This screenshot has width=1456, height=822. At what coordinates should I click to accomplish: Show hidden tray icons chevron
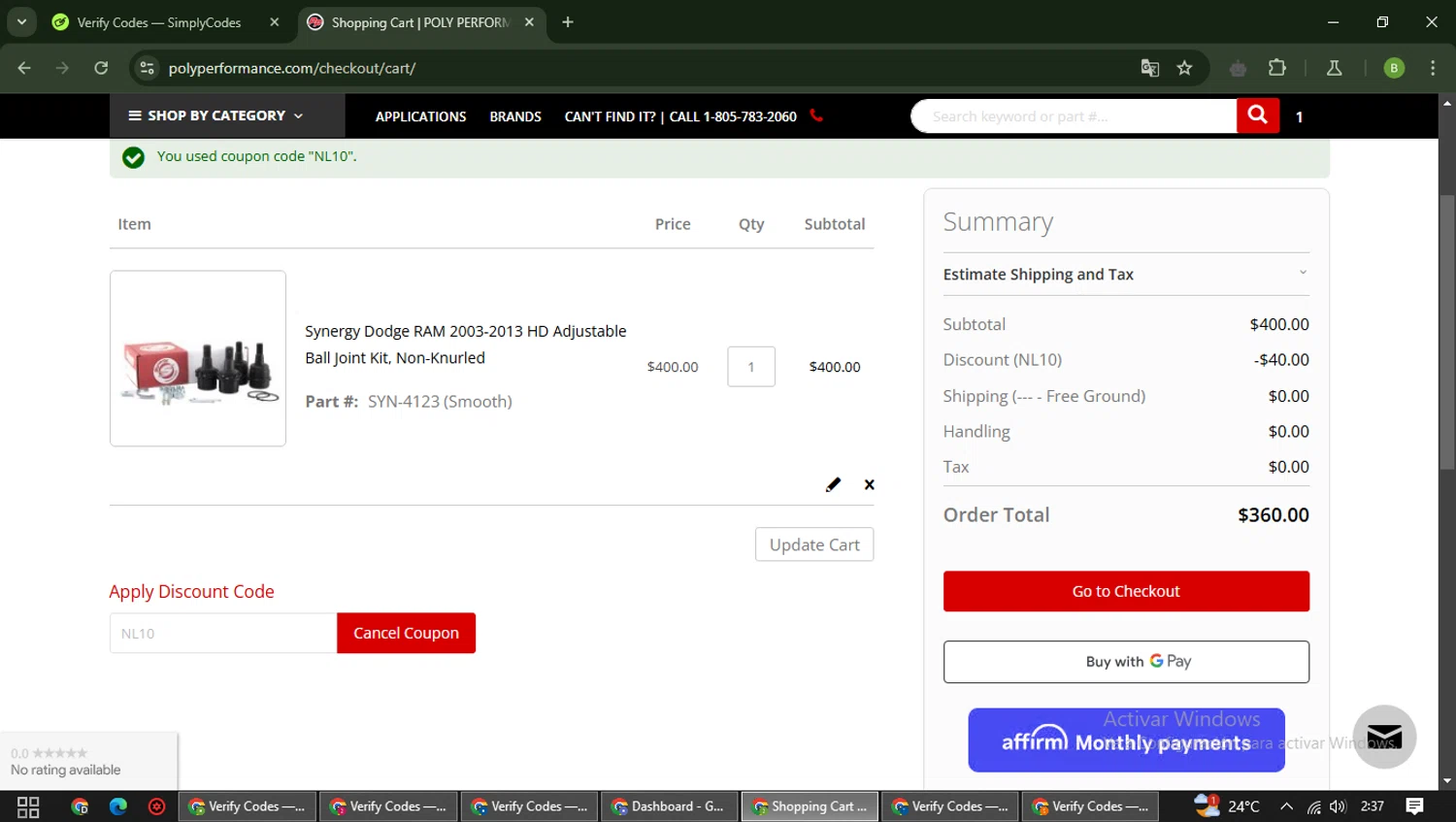(1286, 806)
